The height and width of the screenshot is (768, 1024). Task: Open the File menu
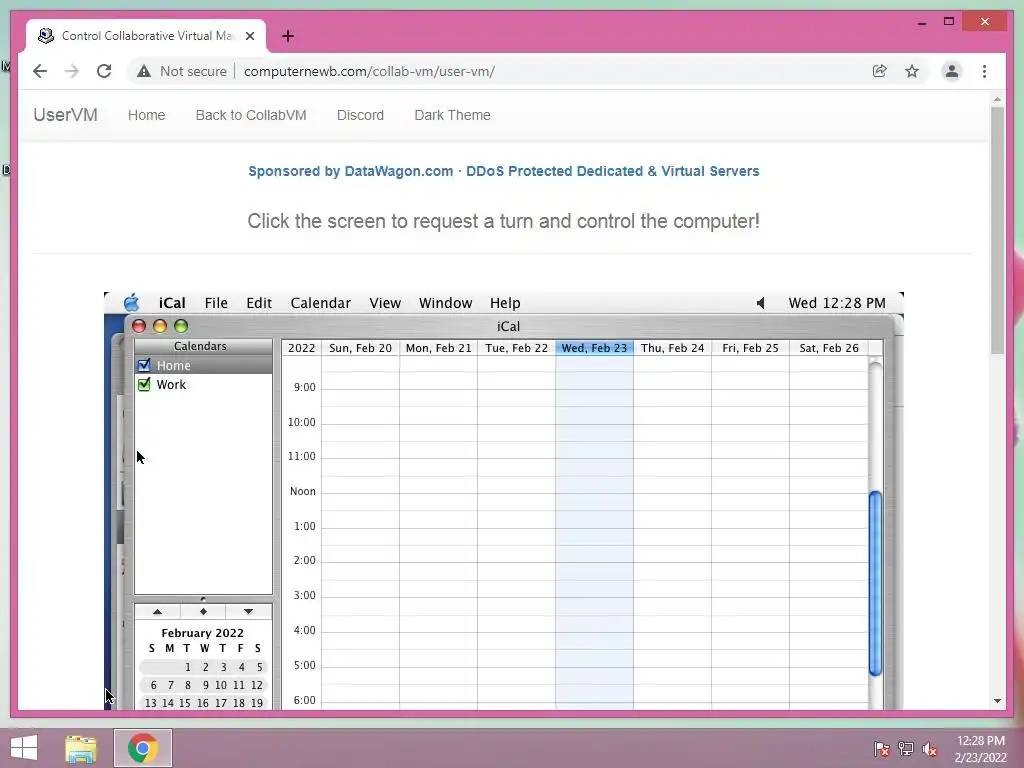[x=216, y=303]
